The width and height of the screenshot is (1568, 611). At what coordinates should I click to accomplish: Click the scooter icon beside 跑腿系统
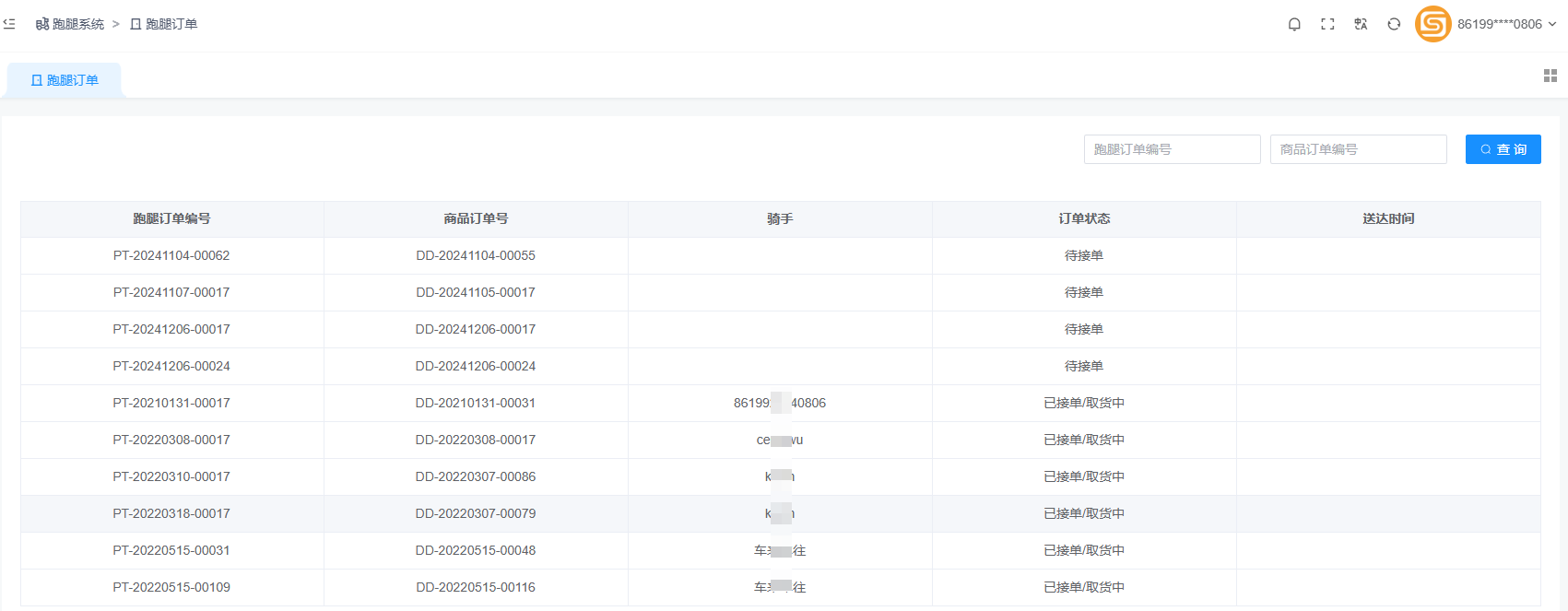(42, 24)
